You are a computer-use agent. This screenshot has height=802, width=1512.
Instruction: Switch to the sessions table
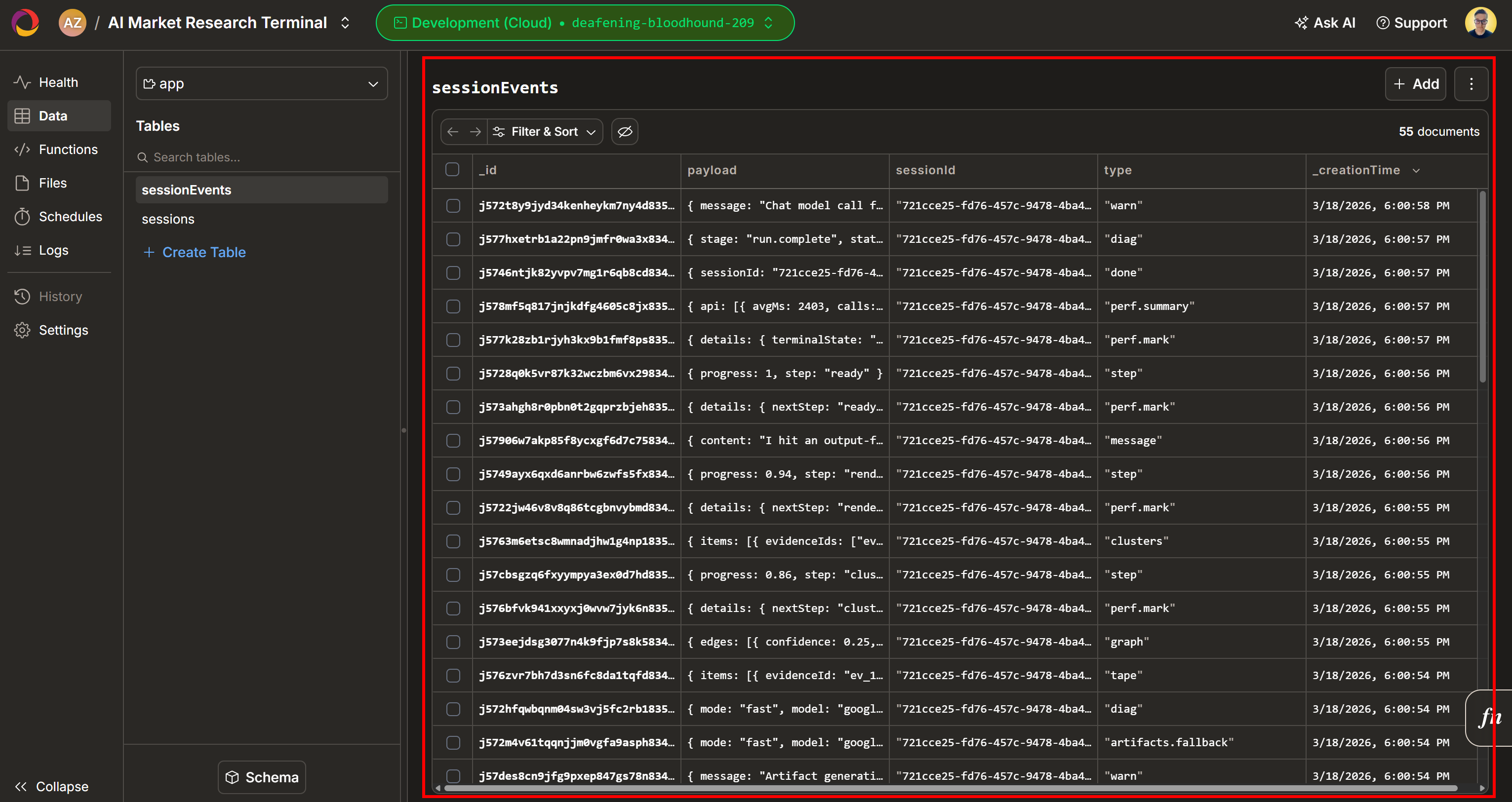point(168,219)
